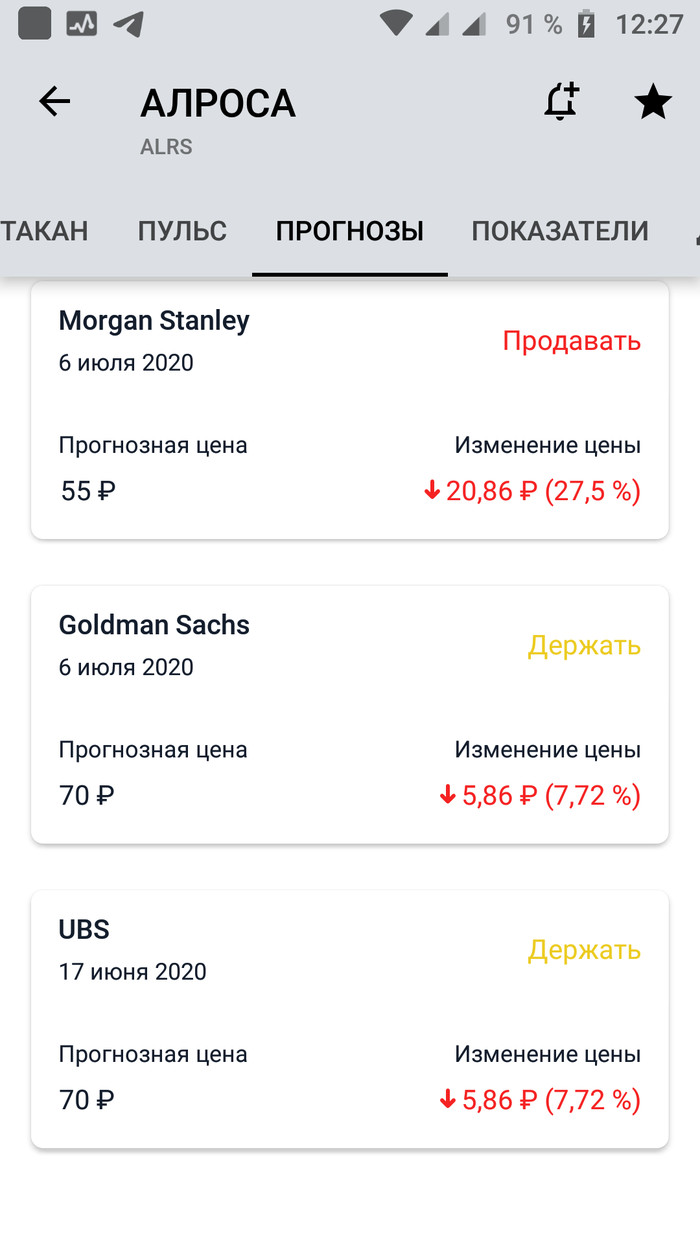Open the Telegram notification icon
Image resolution: width=700 pixels, height=1244 pixels.
128,24
